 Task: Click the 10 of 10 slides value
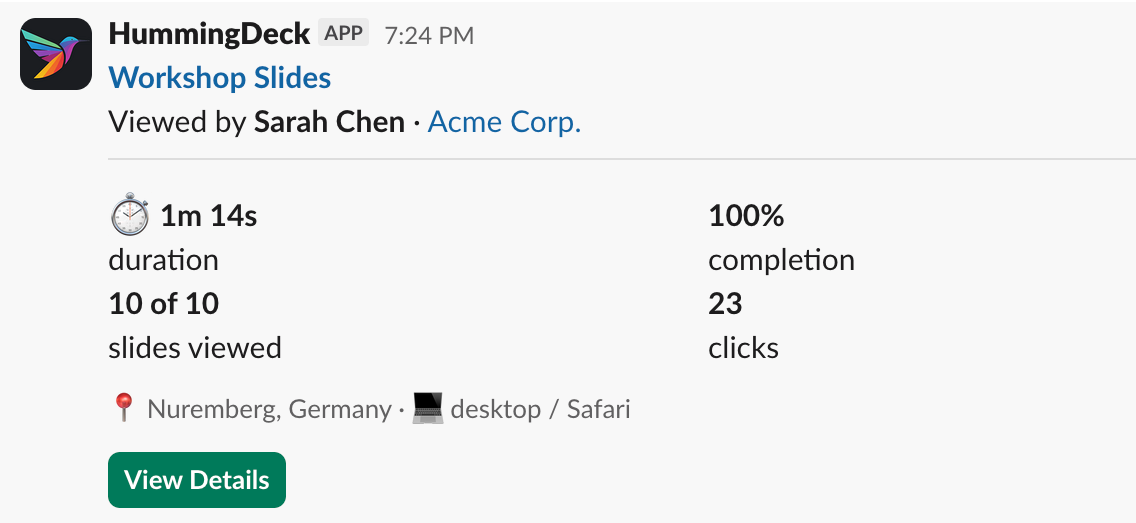coord(164,304)
